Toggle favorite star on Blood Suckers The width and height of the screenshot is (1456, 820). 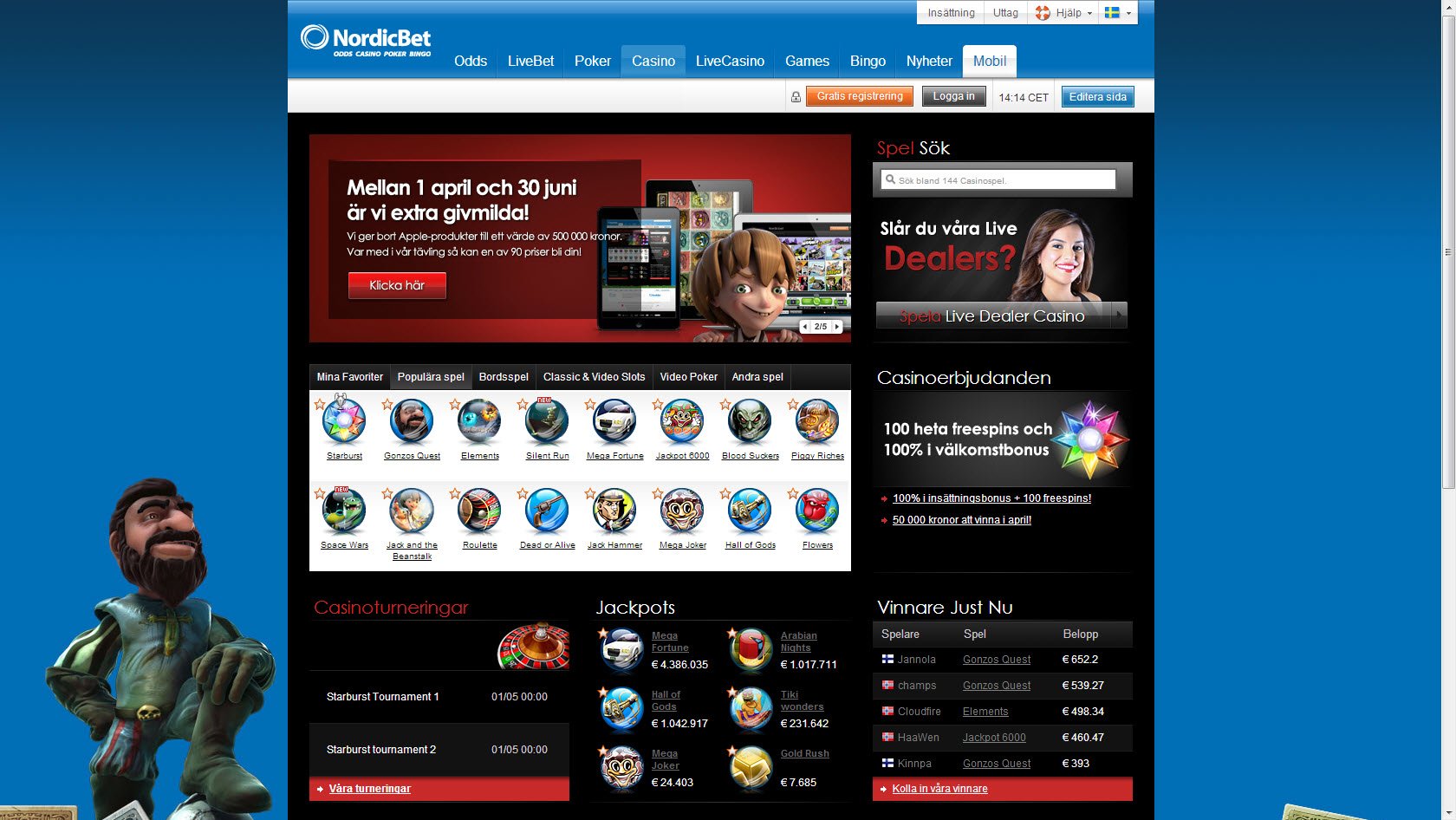[x=725, y=404]
